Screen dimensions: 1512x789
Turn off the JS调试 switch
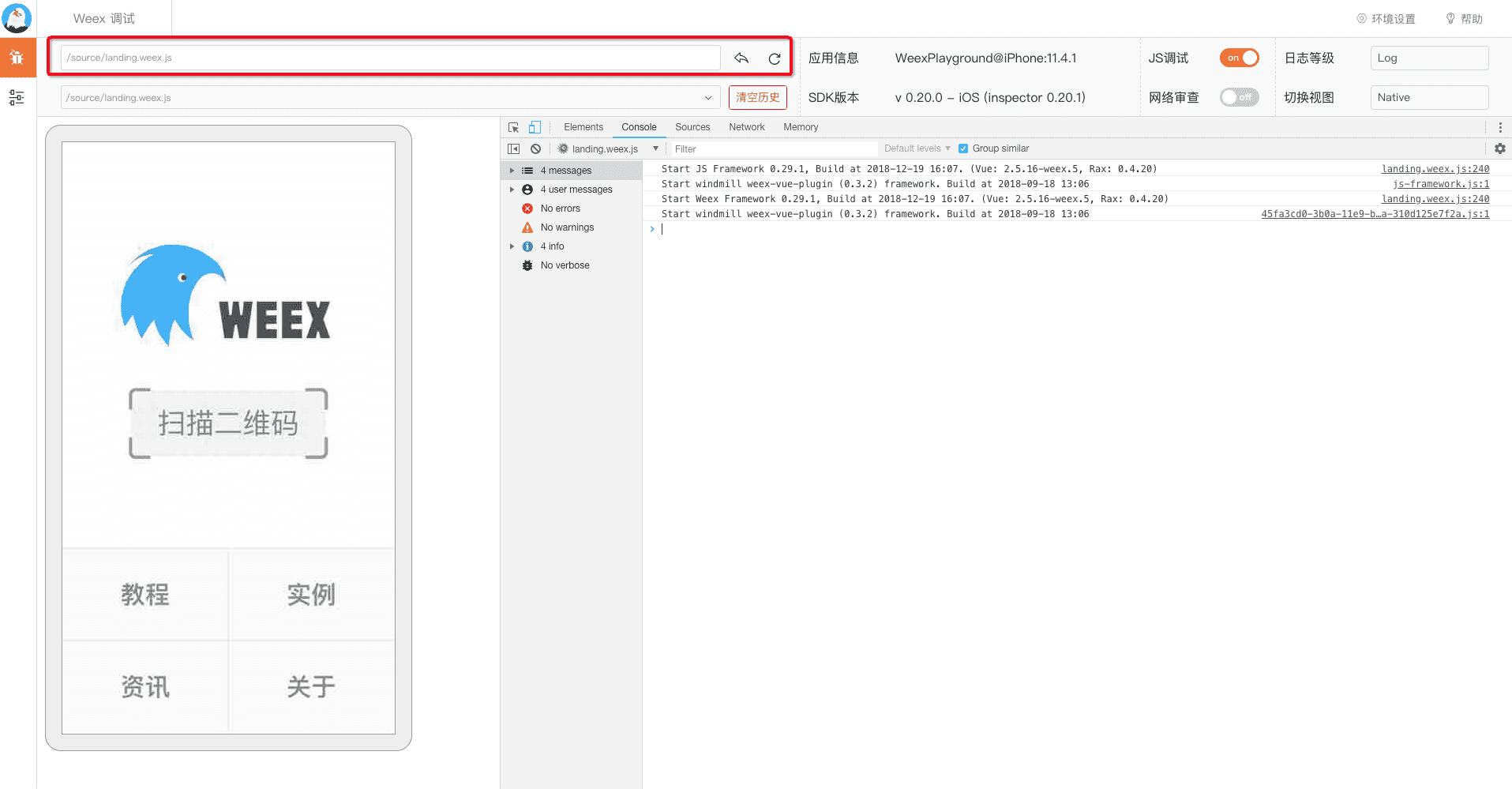(x=1239, y=58)
